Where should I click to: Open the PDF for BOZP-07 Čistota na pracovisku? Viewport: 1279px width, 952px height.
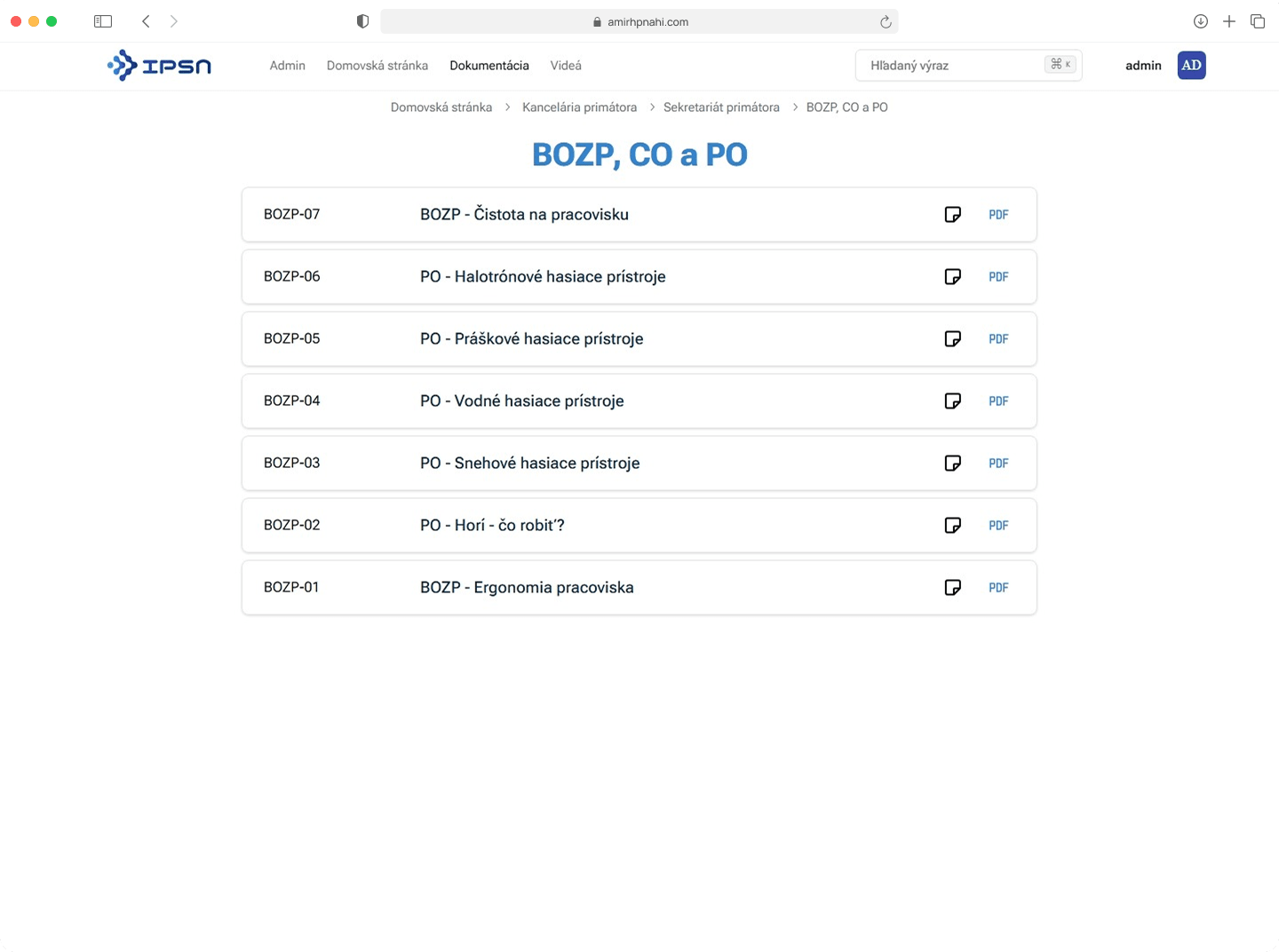(x=998, y=214)
